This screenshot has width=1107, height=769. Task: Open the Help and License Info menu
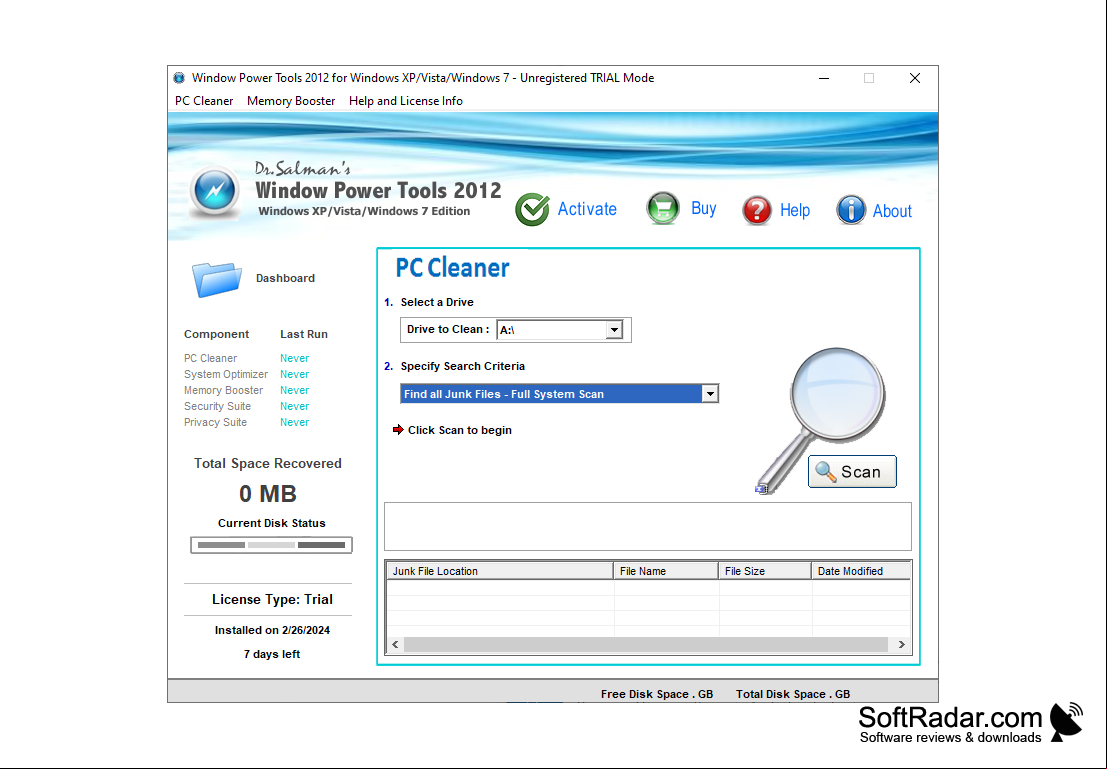[406, 101]
